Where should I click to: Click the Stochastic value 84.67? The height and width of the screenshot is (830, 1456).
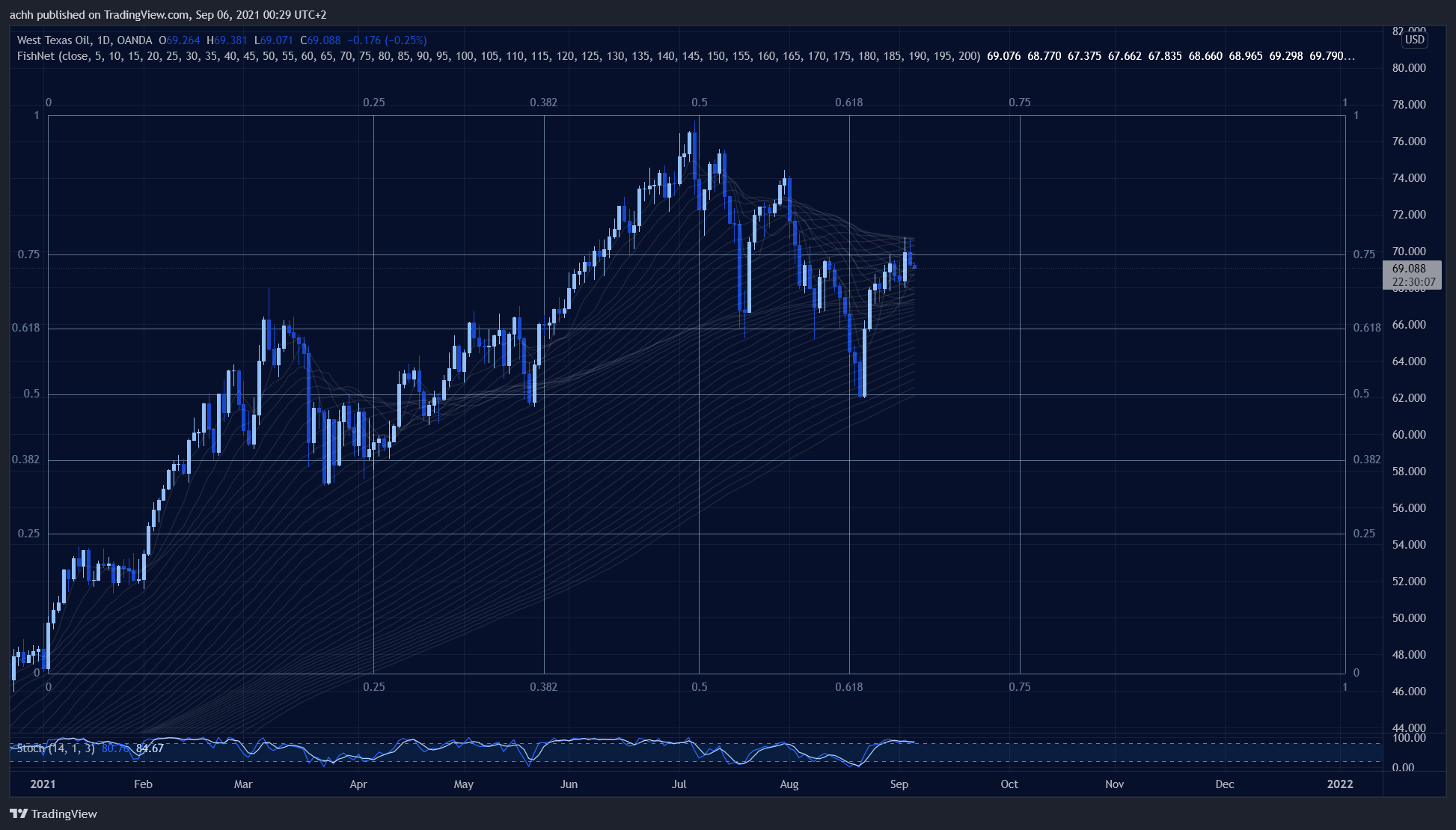click(x=150, y=748)
